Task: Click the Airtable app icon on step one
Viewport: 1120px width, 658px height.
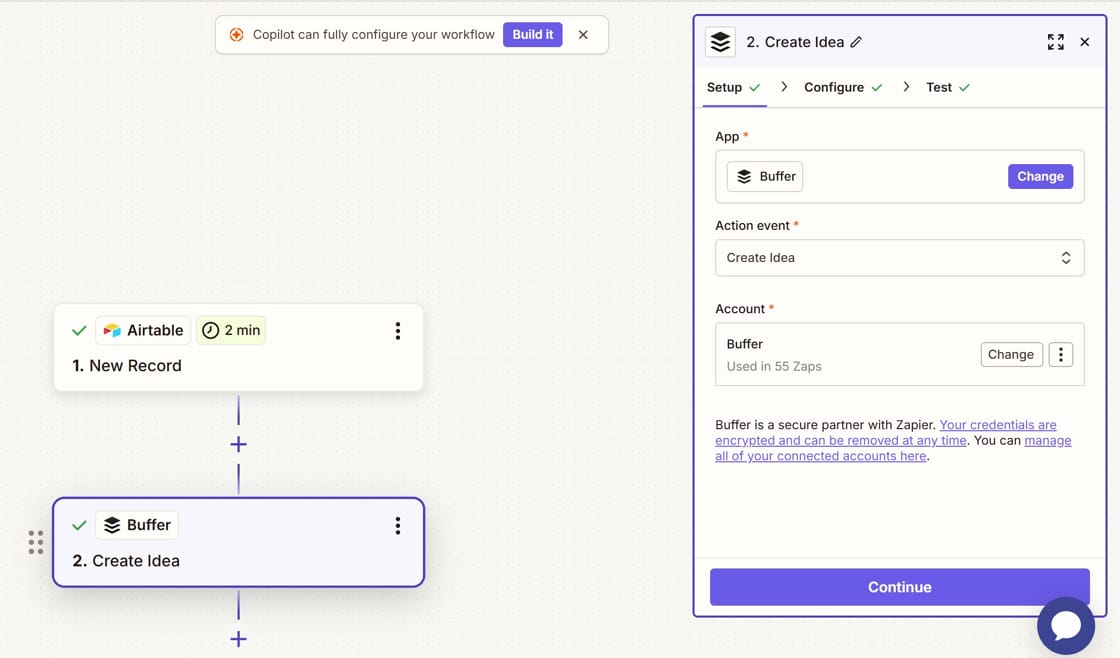Action: coord(112,330)
